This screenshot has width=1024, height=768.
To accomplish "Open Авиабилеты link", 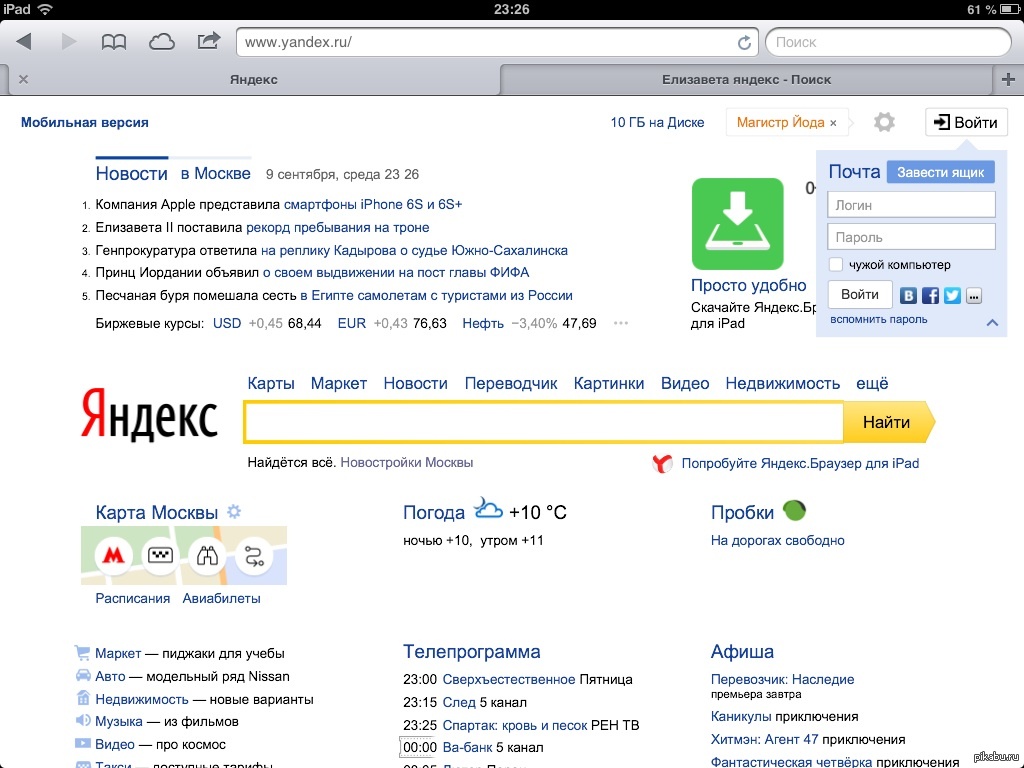I will click(221, 598).
